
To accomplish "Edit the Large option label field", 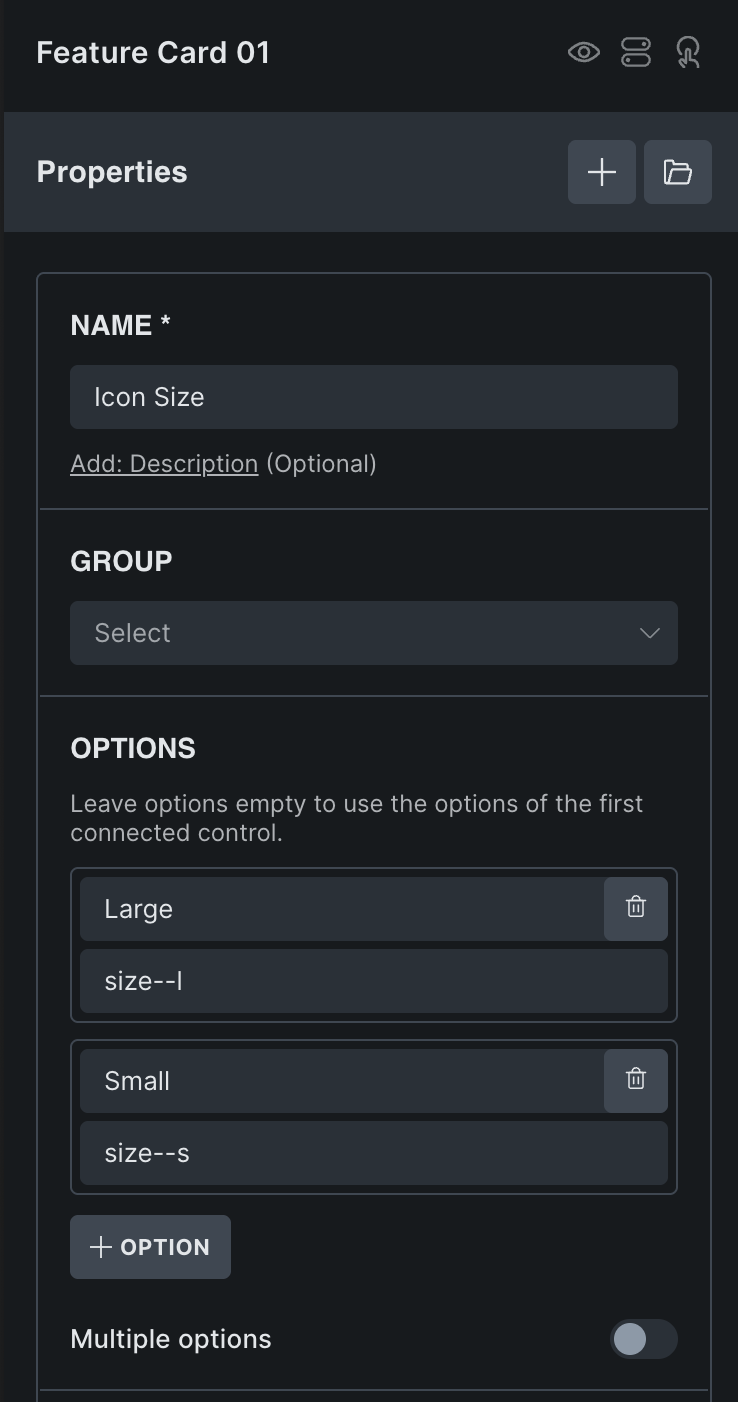I will (x=342, y=909).
